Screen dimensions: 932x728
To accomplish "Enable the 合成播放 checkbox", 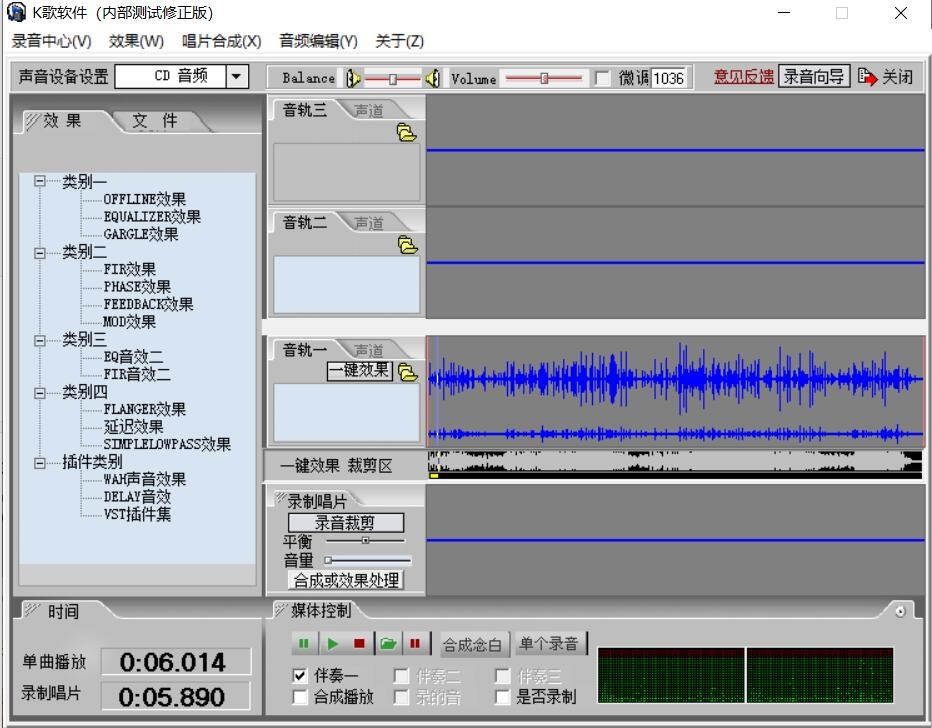I will (x=300, y=697).
